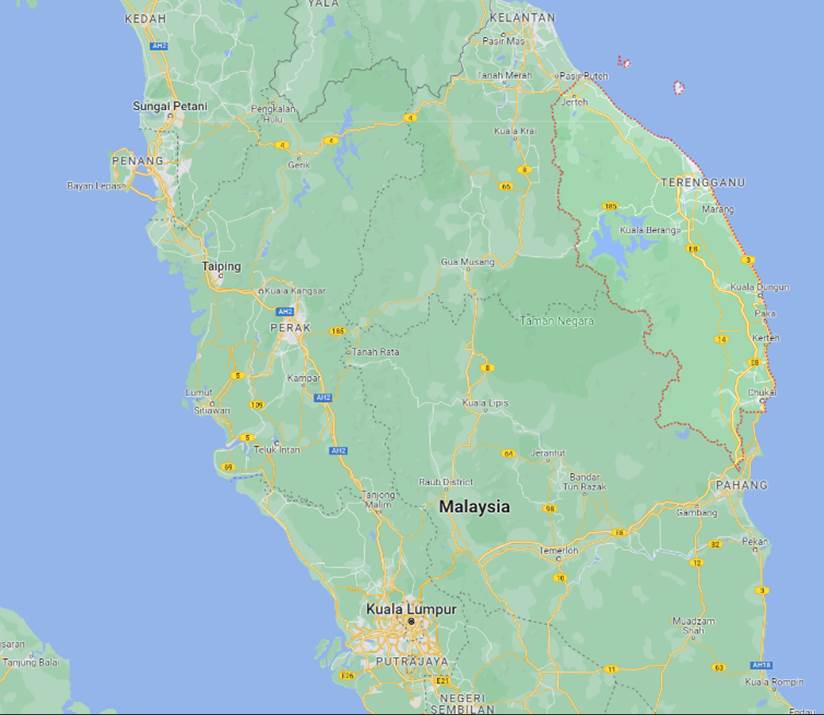
Task: Click the E26 highway shield icon
Action: pyautogui.click(x=348, y=675)
